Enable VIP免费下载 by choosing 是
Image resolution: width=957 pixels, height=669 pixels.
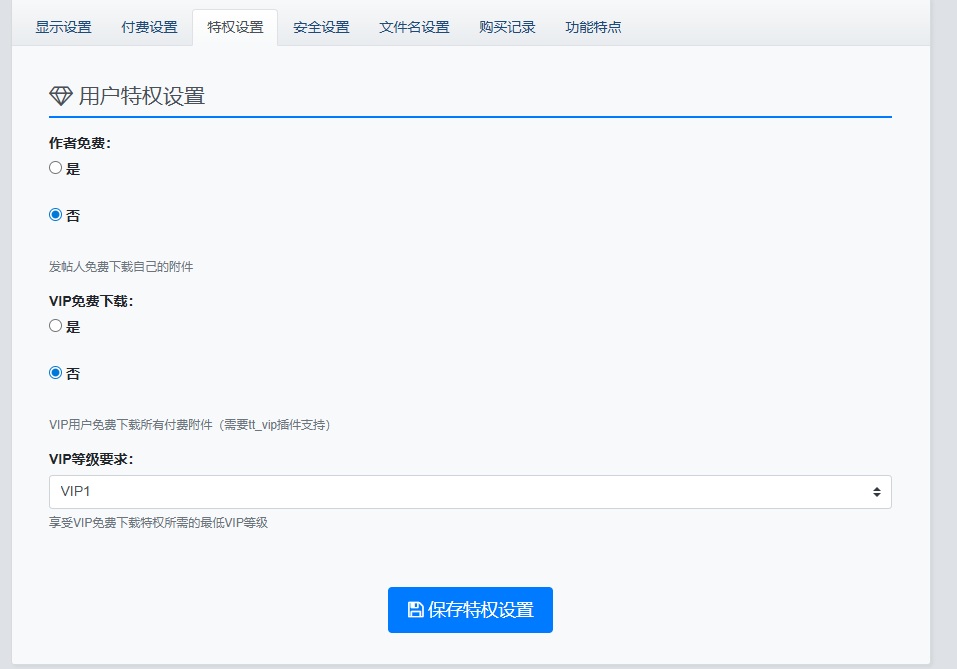tap(56, 326)
